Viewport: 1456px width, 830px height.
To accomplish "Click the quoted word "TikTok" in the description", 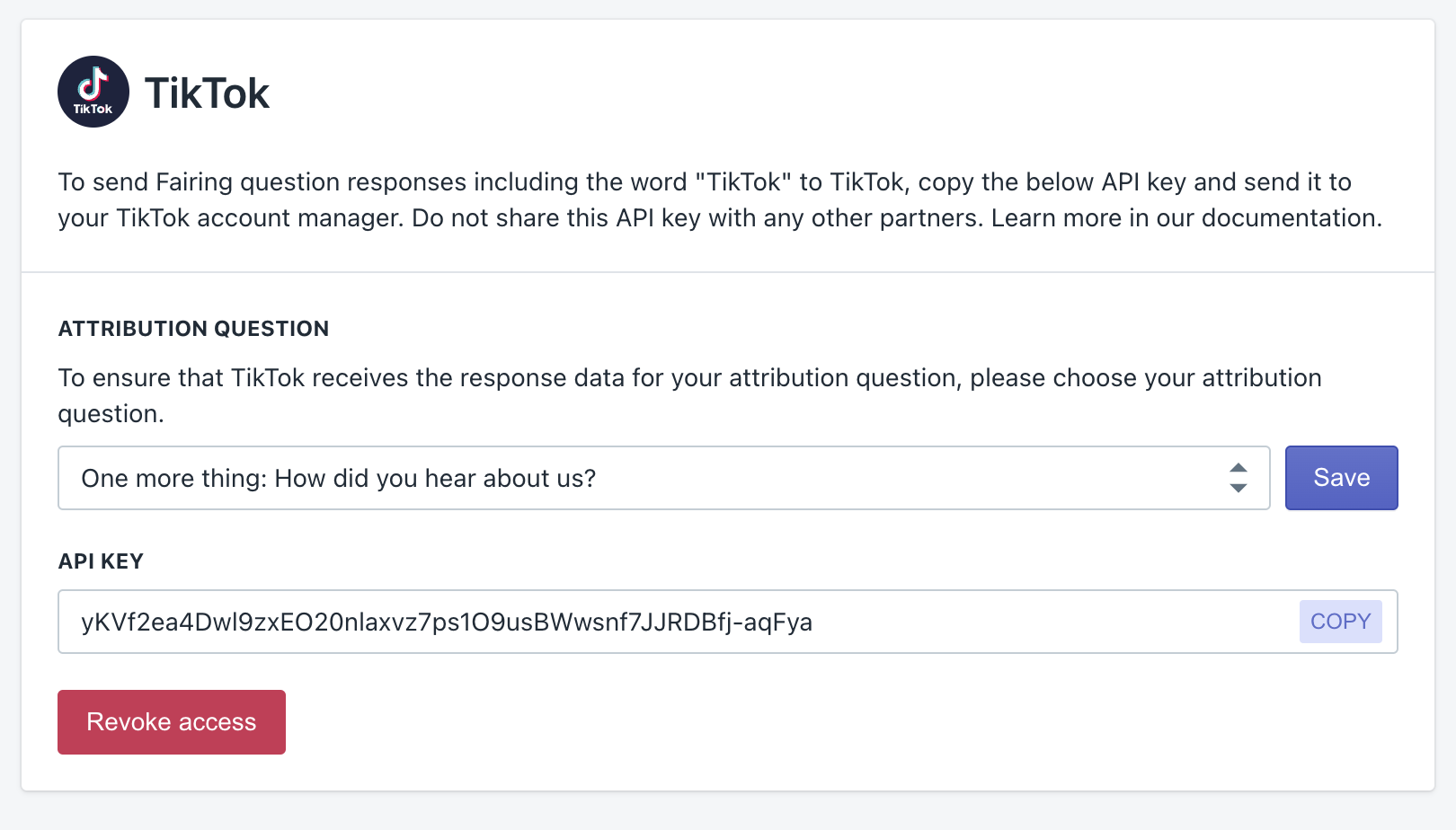I will [x=743, y=182].
